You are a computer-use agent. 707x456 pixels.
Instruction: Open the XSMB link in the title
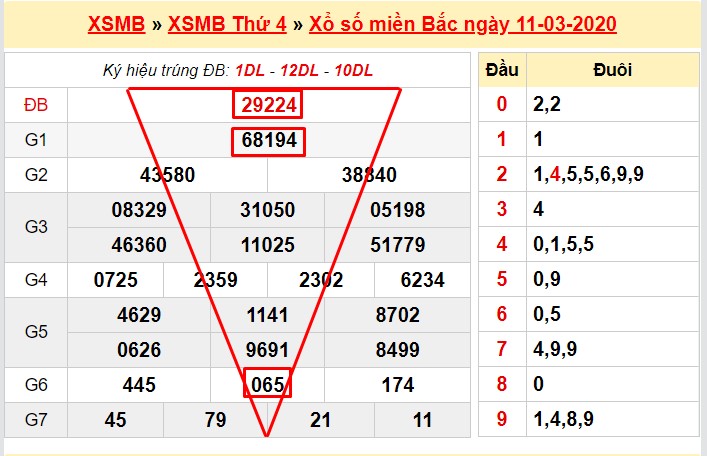(119, 24)
